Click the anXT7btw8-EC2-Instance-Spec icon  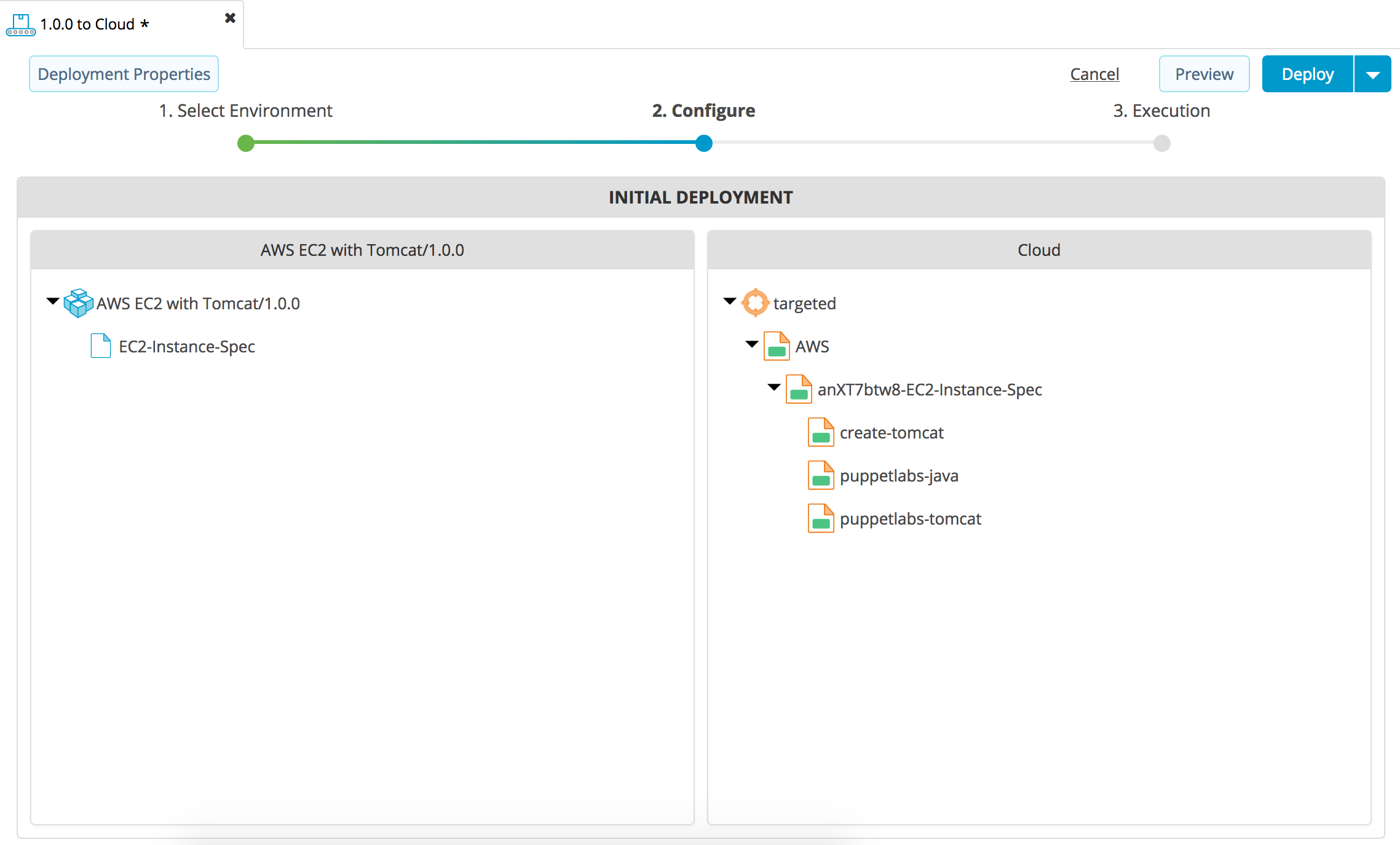pyautogui.click(x=799, y=389)
